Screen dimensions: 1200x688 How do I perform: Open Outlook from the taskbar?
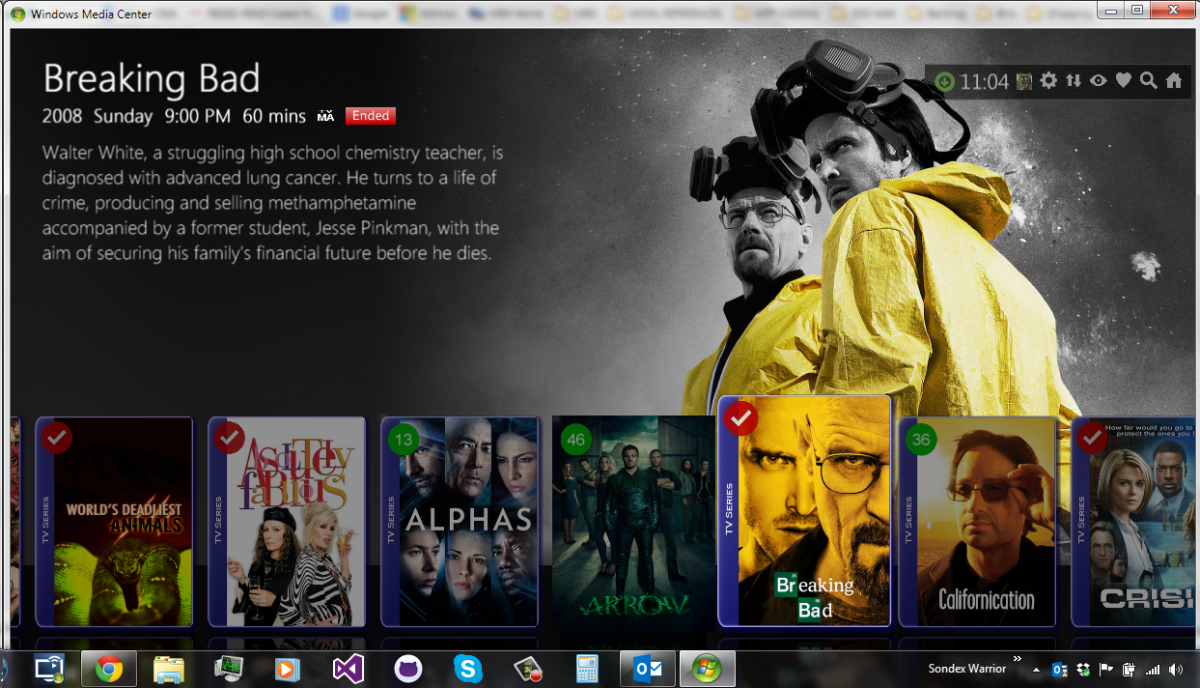coord(648,669)
